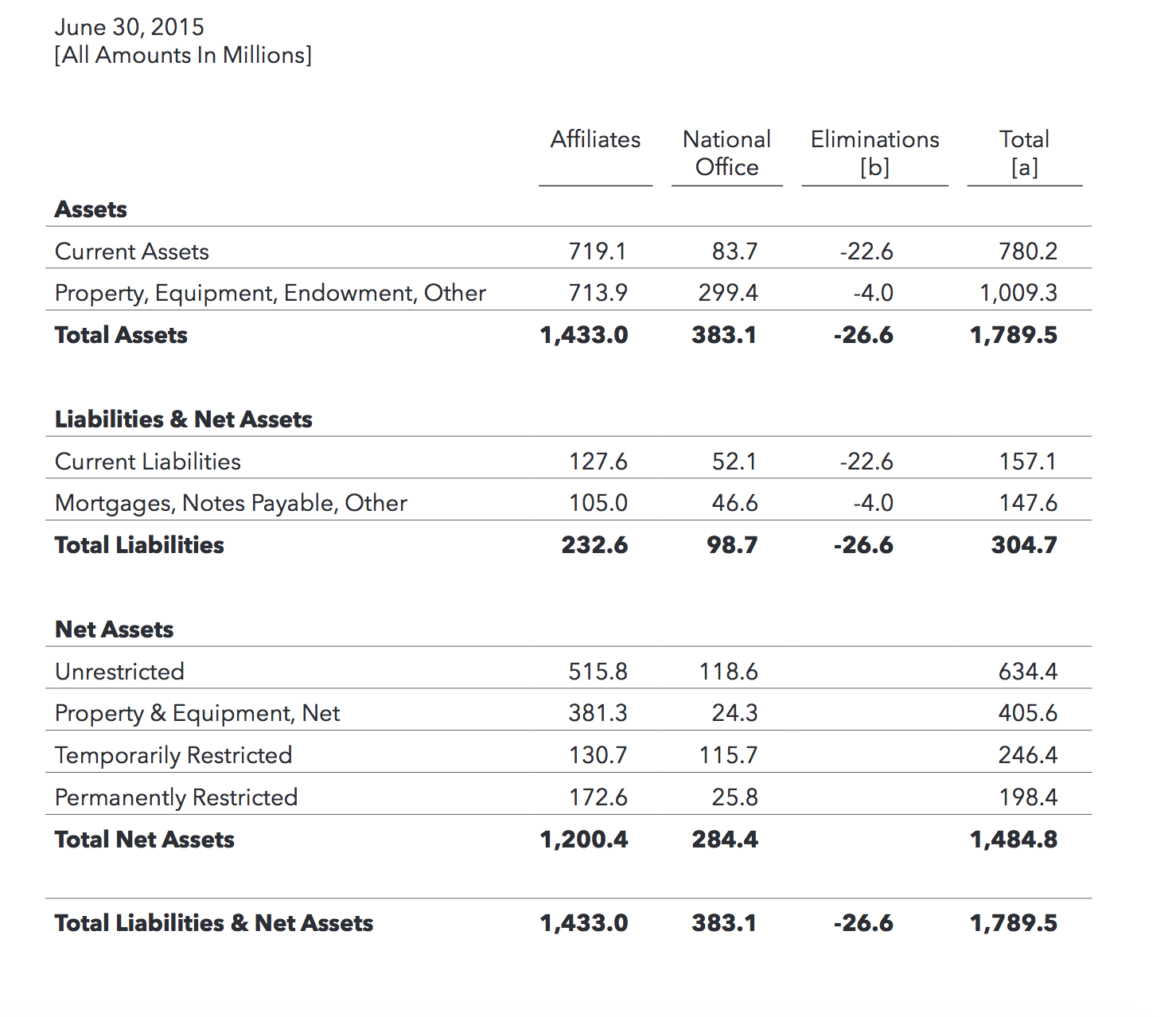Click Current Assets total value 780.2

[1028, 251]
